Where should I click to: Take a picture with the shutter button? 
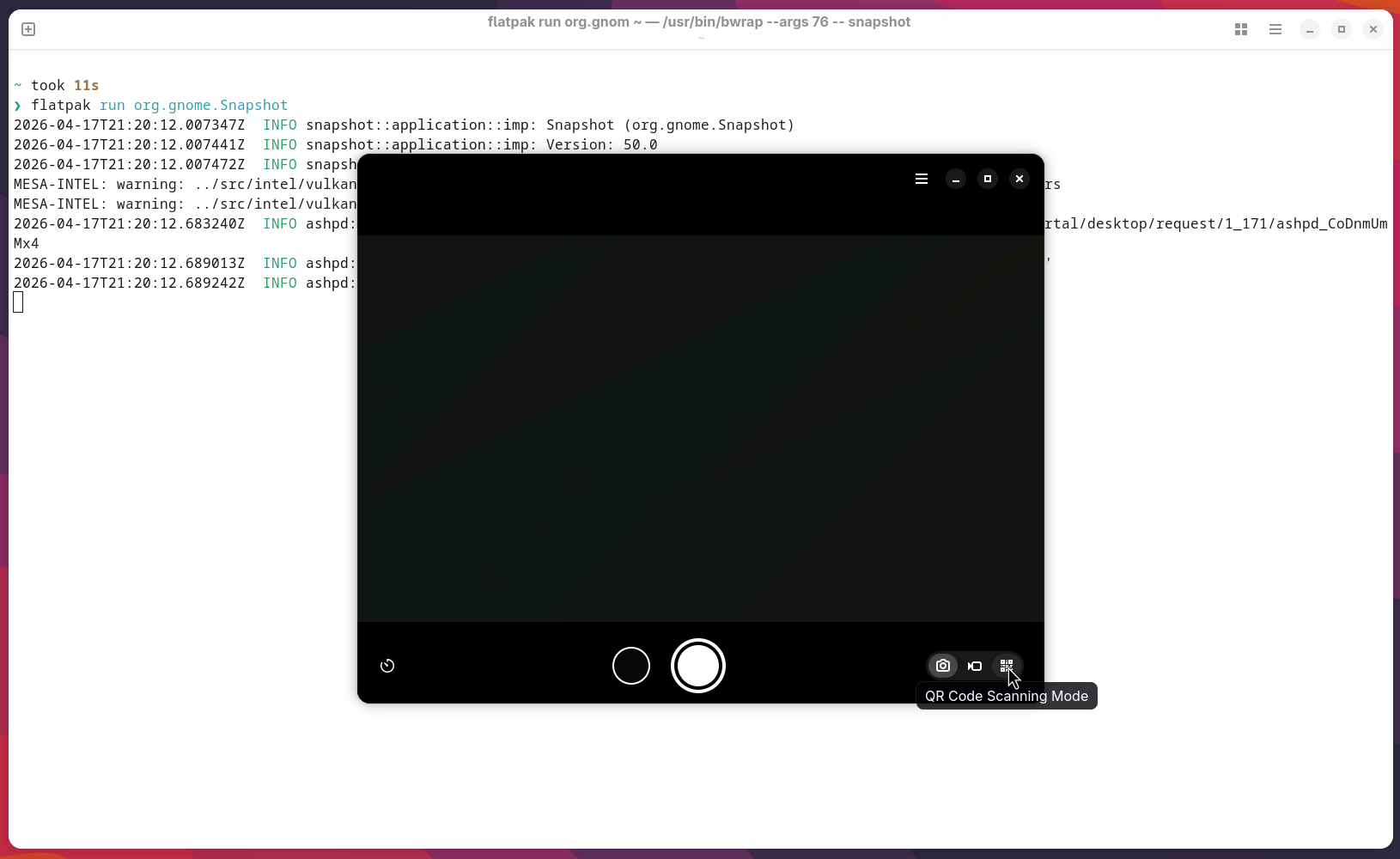(x=698, y=666)
